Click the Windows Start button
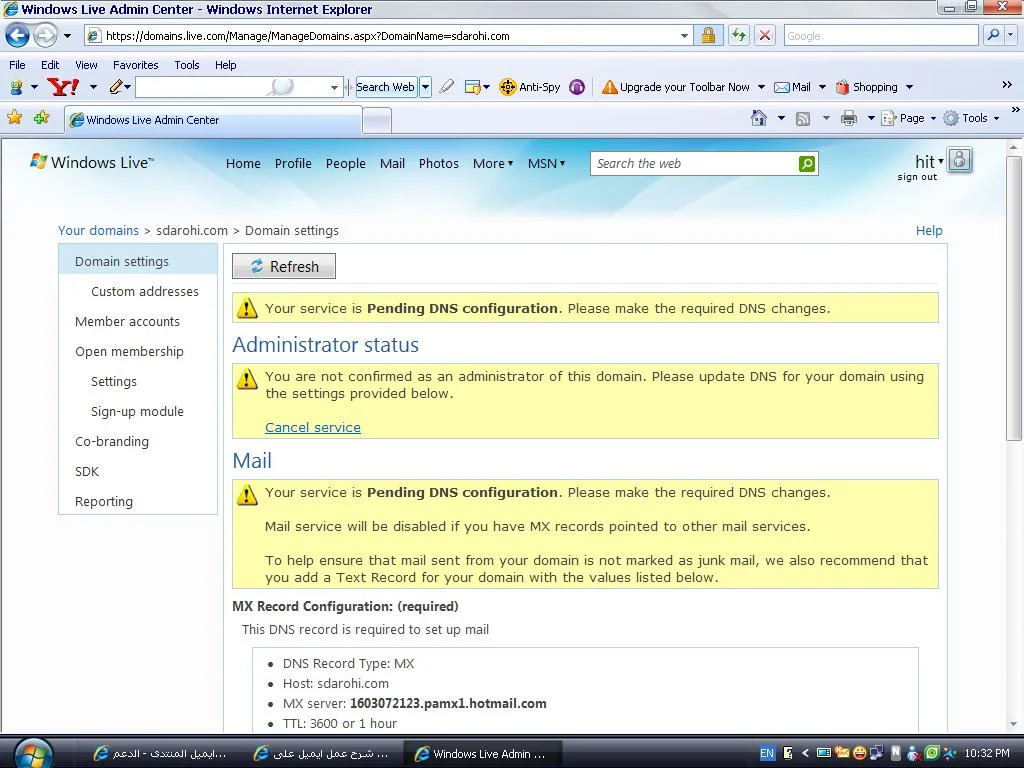Image resolution: width=1024 pixels, height=768 pixels. click(32, 752)
